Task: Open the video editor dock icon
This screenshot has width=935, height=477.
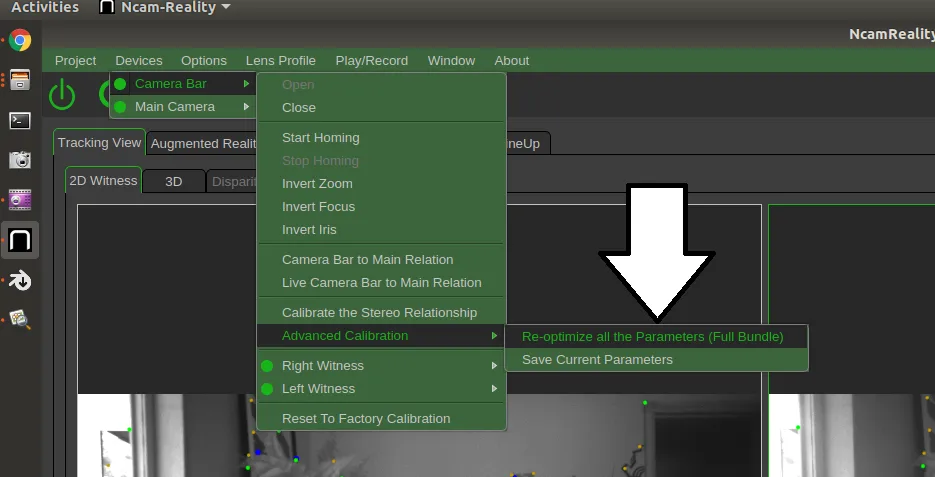Action: (20, 200)
